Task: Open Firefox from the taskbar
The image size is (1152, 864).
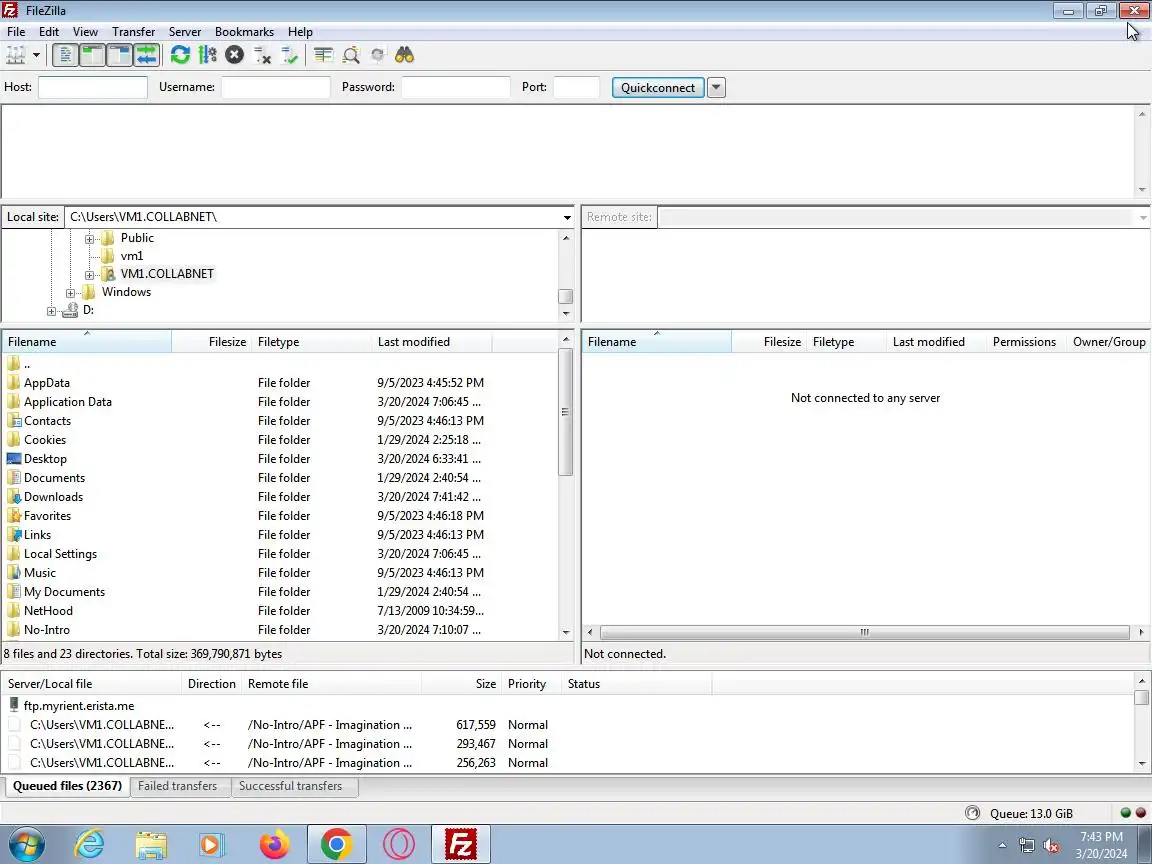Action: coord(275,845)
